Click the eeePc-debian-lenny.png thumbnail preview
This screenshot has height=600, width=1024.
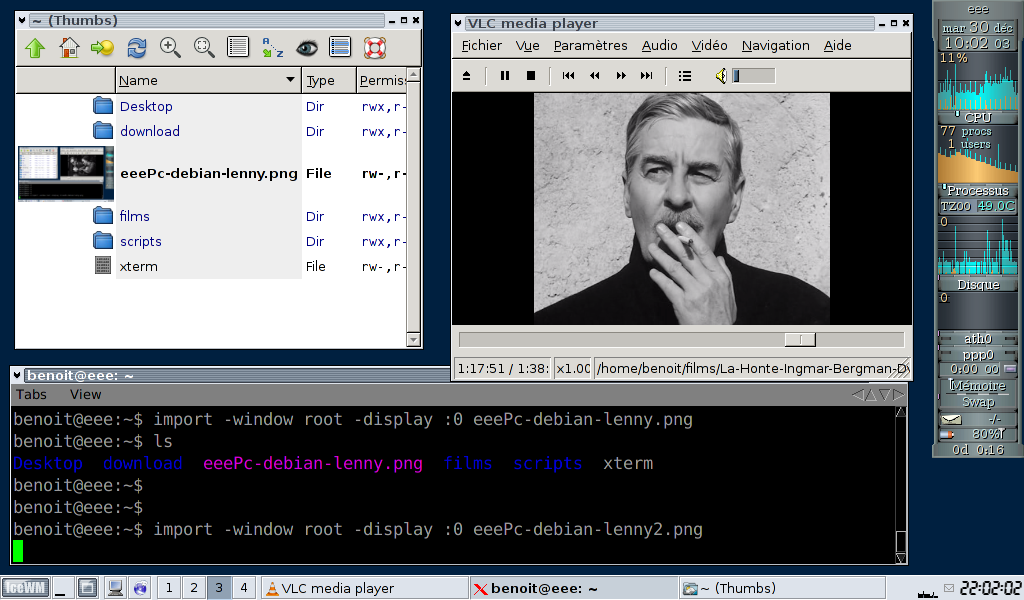pos(66,174)
